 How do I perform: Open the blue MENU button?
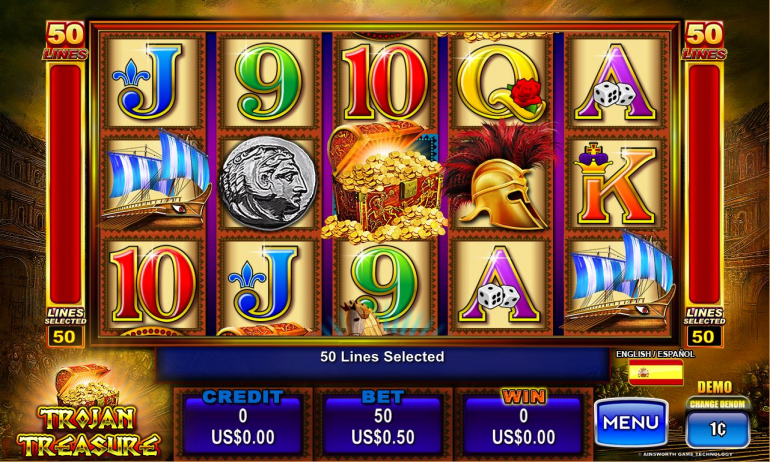coord(631,422)
